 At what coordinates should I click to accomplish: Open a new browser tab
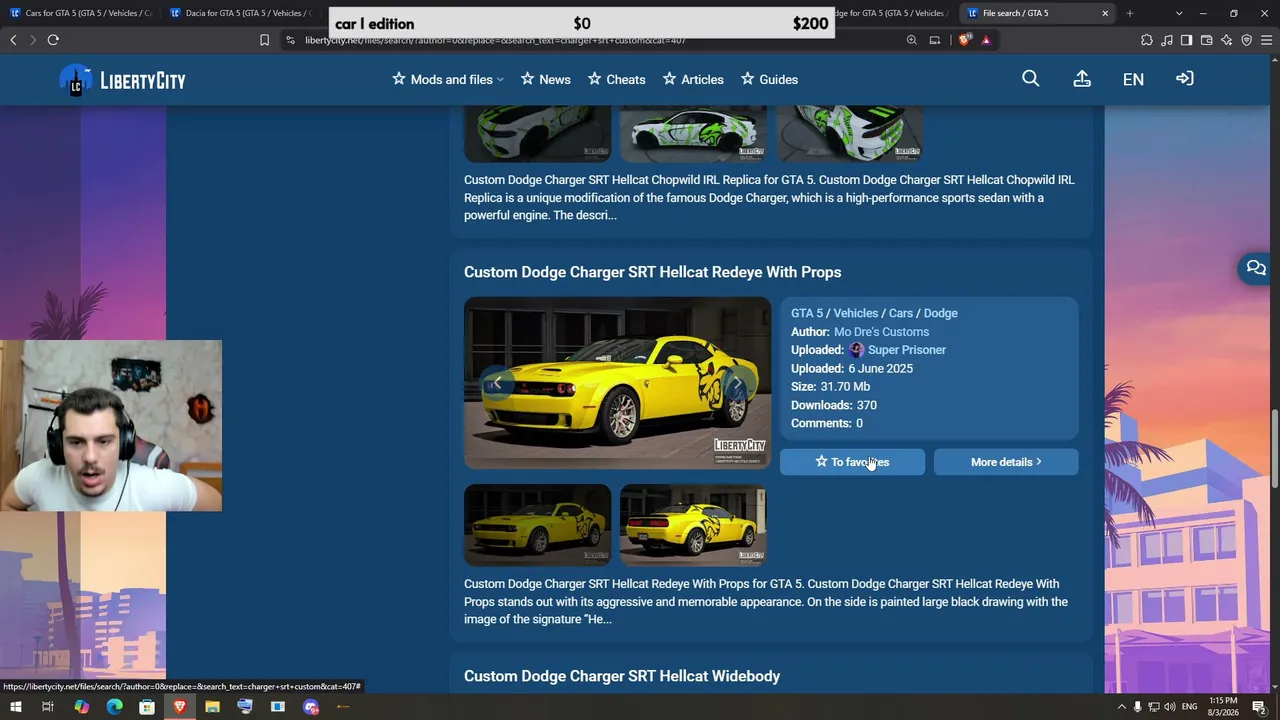[1130, 13]
